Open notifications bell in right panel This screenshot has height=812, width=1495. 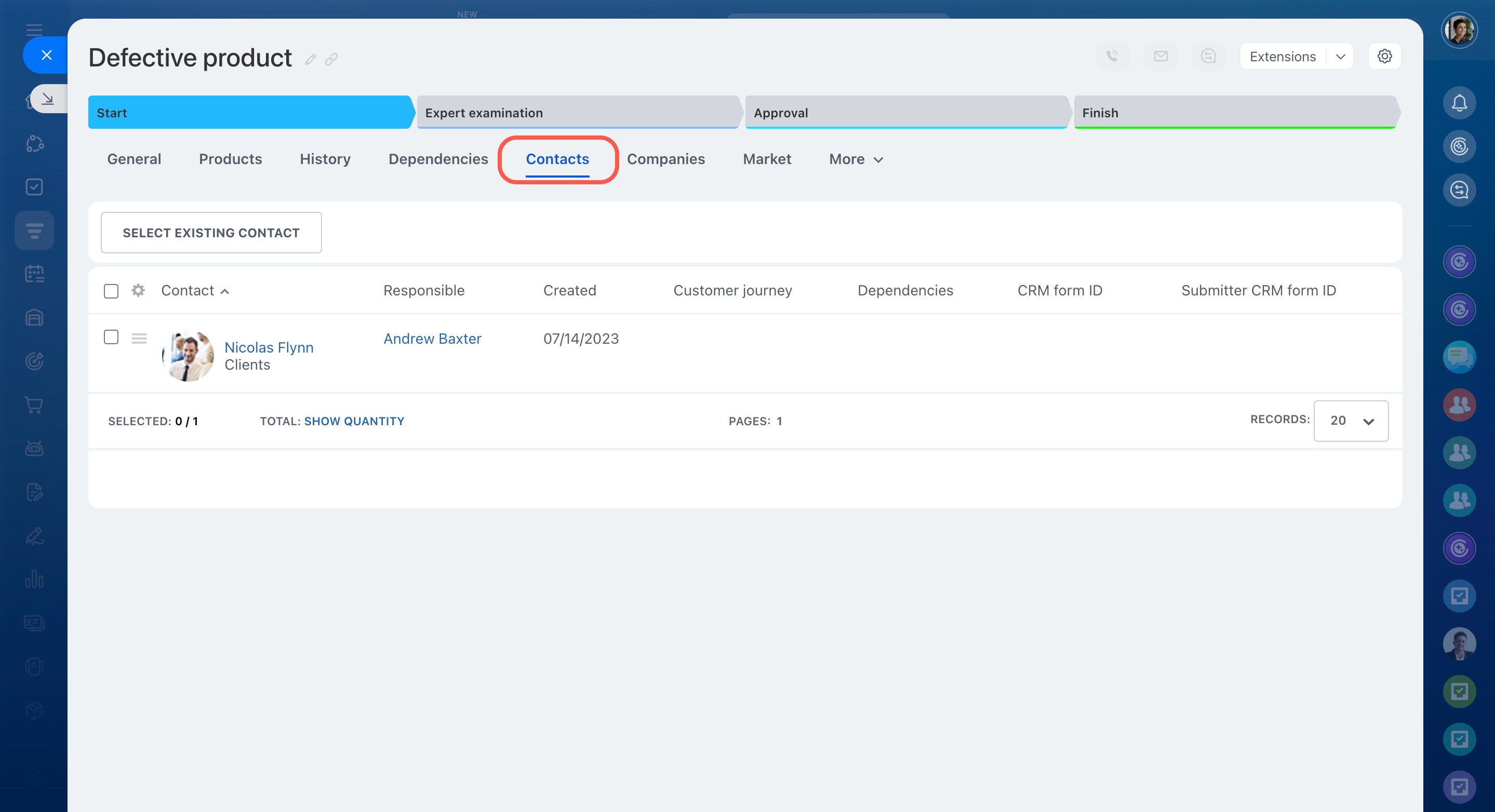click(x=1459, y=103)
